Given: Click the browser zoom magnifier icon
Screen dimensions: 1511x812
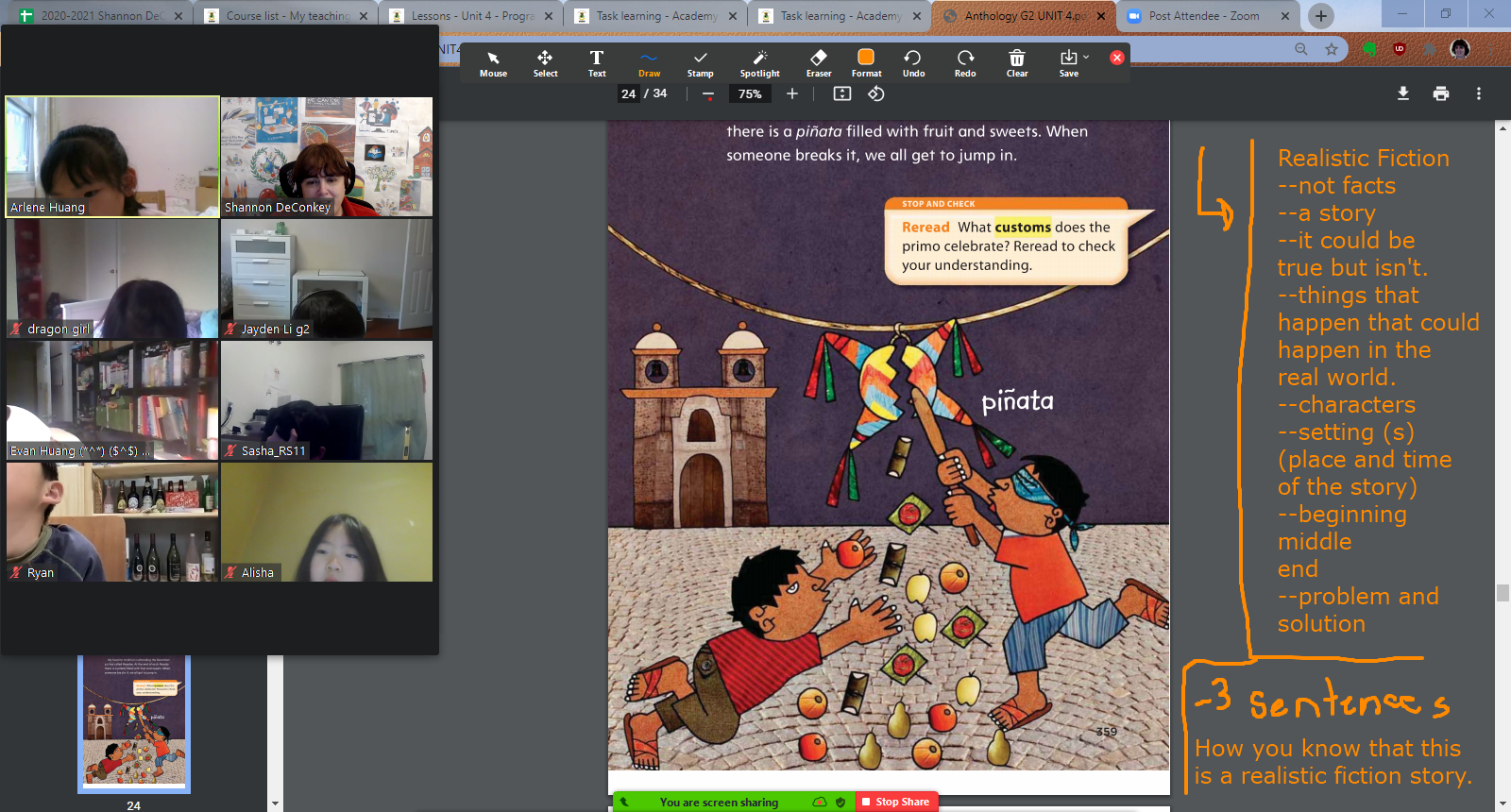Looking at the screenshot, I should (1301, 49).
